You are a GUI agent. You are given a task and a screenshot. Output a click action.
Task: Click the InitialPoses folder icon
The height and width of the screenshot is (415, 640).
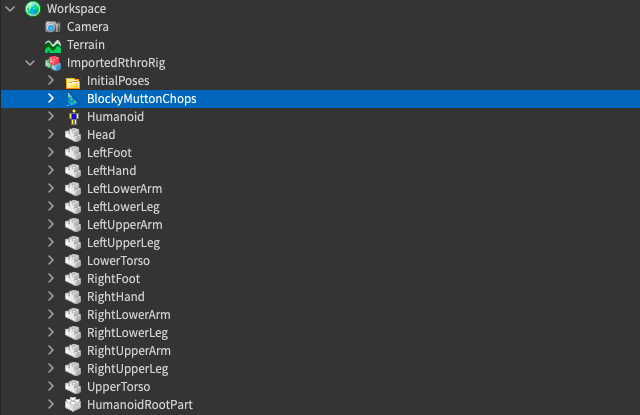(73, 81)
